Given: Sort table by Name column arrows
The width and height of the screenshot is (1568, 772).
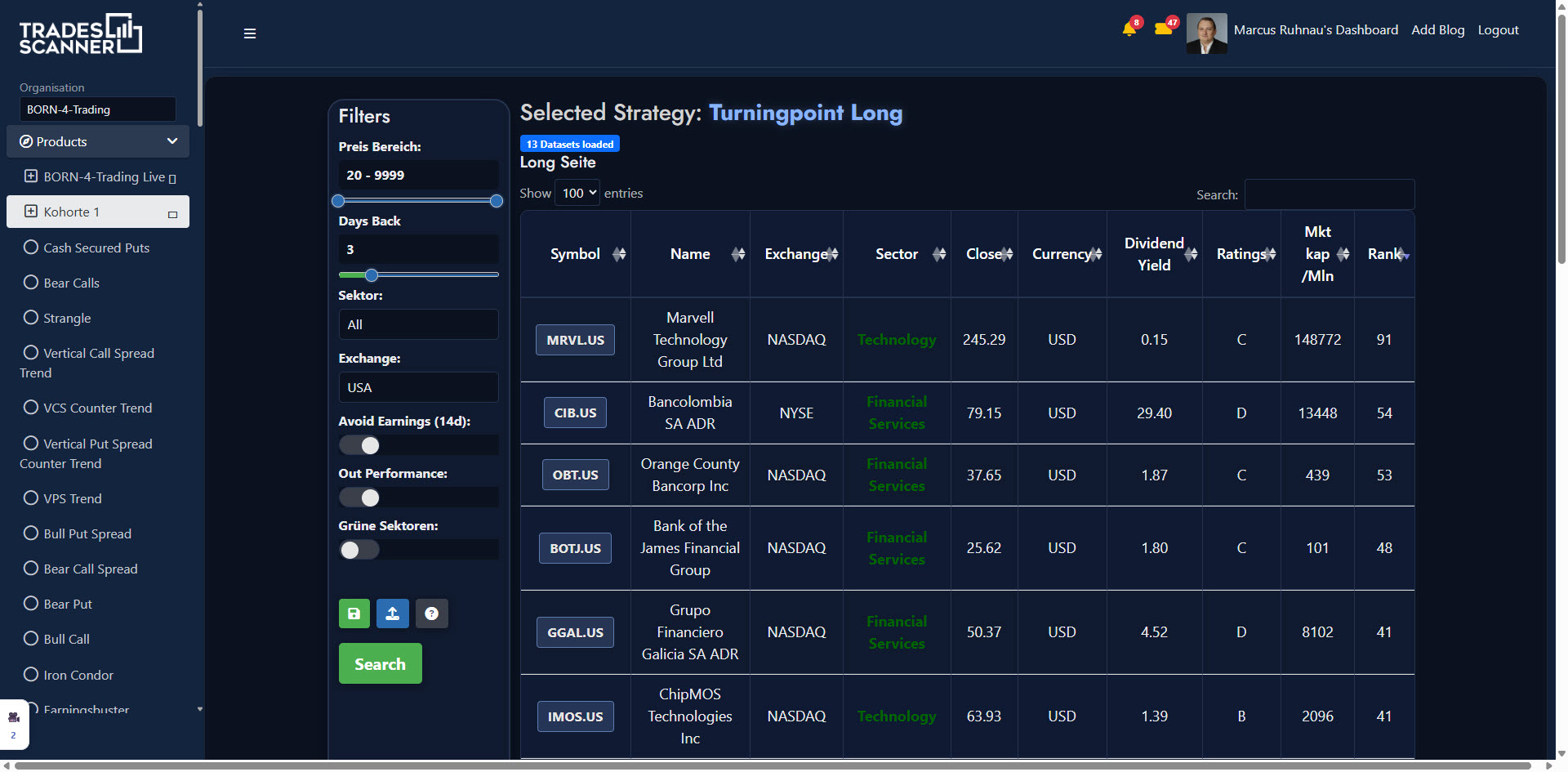Looking at the screenshot, I should pyautogui.click(x=738, y=254).
